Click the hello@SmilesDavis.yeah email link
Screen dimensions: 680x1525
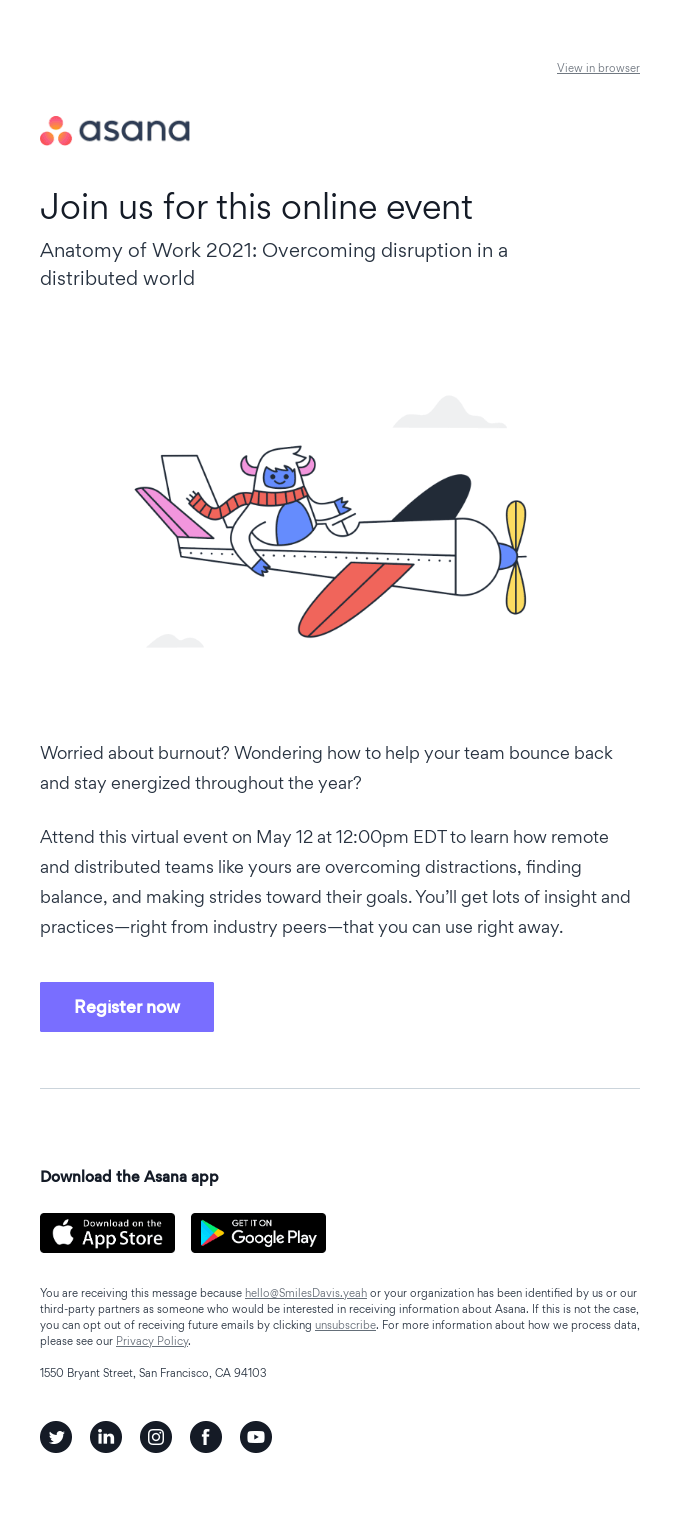coord(305,1293)
